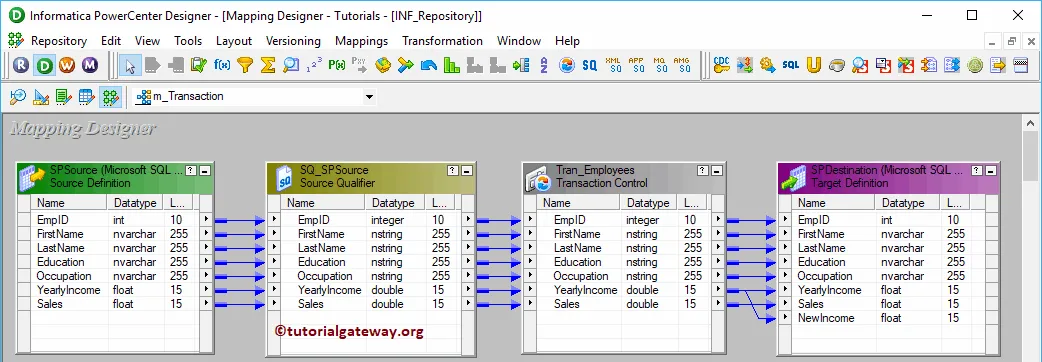Click the green bar-chart Rank icon
1042x362 pixels.
click(452, 65)
